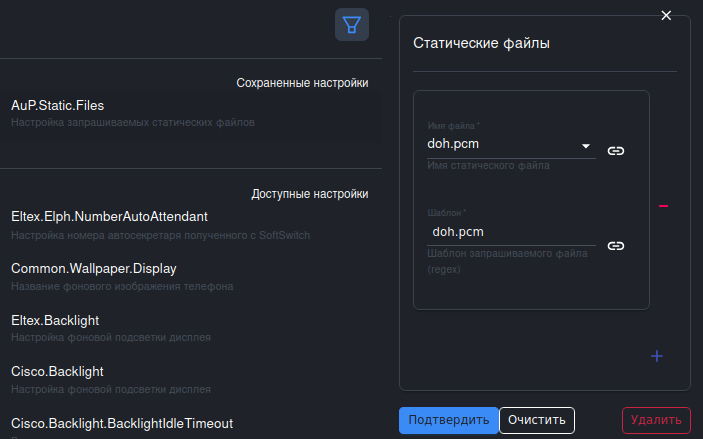Image resolution: width=703 pixels, height=439 pixels.
Task: Close the Статические файлы panel
Action: coord(666,15)
